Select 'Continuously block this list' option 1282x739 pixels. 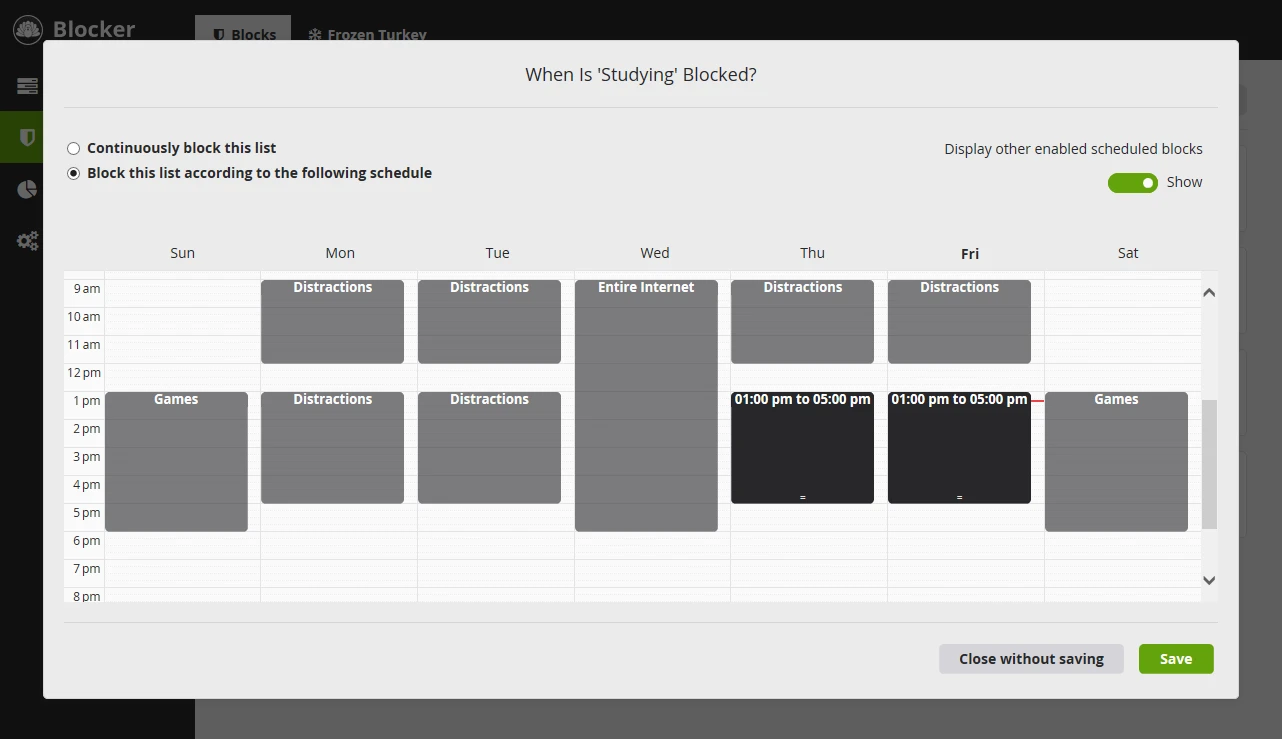click(74, 148)
